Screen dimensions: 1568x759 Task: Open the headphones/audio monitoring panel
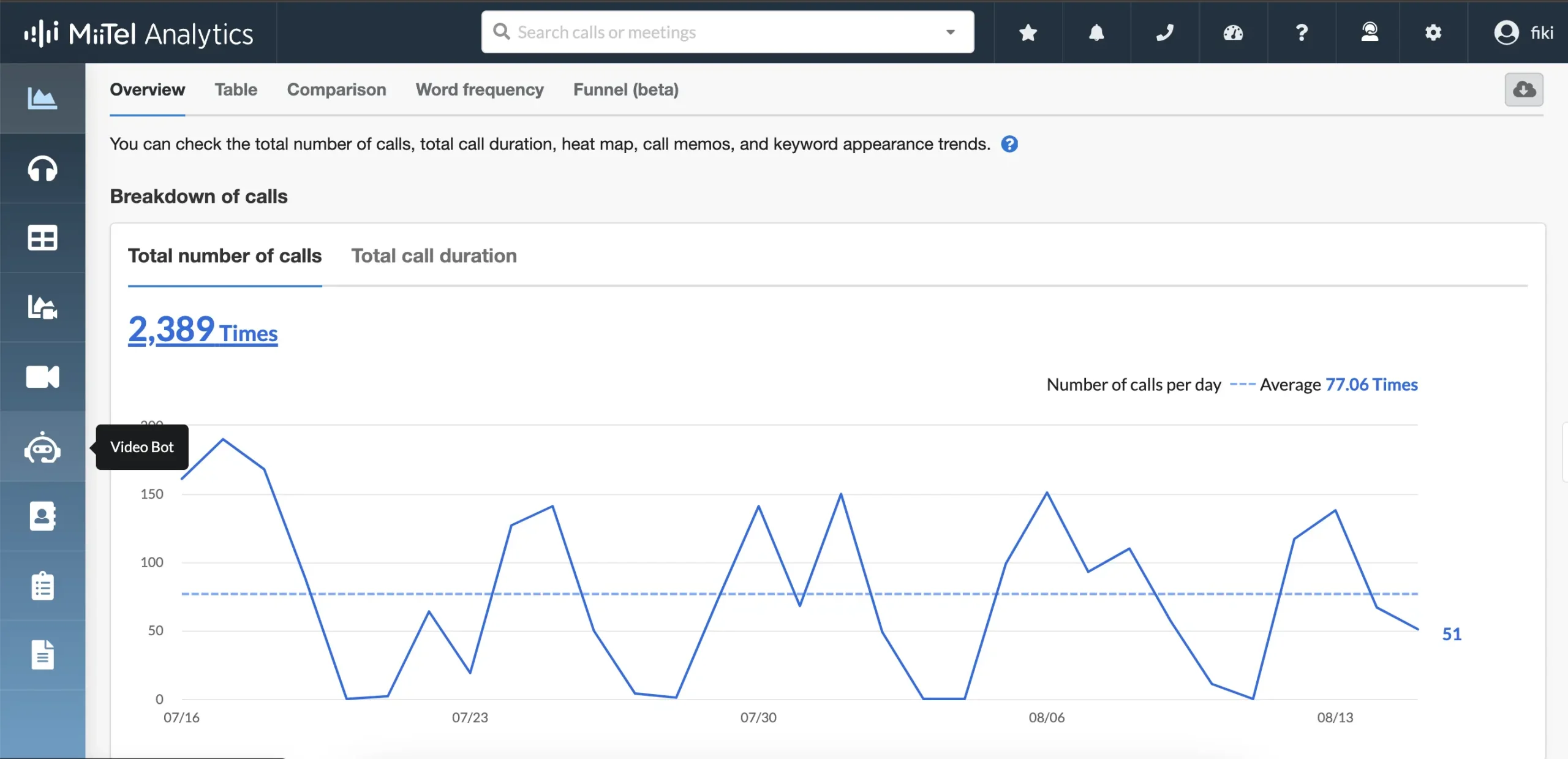click(42, 167)
